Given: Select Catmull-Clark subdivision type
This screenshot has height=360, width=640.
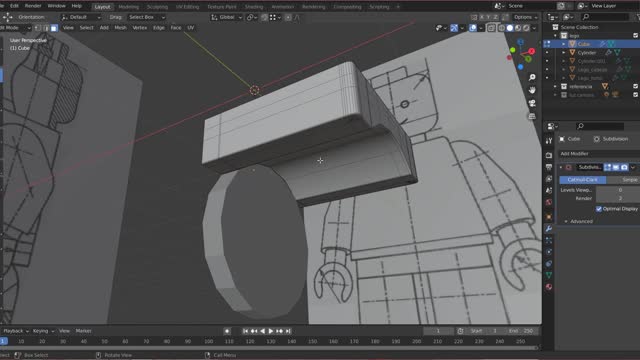Looking at the screenshot, I should 582,180.
